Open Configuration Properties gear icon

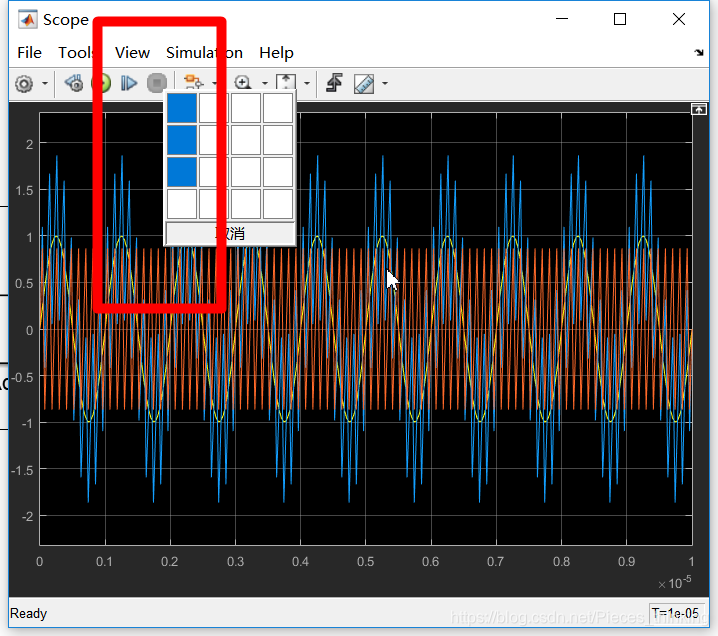24,83
